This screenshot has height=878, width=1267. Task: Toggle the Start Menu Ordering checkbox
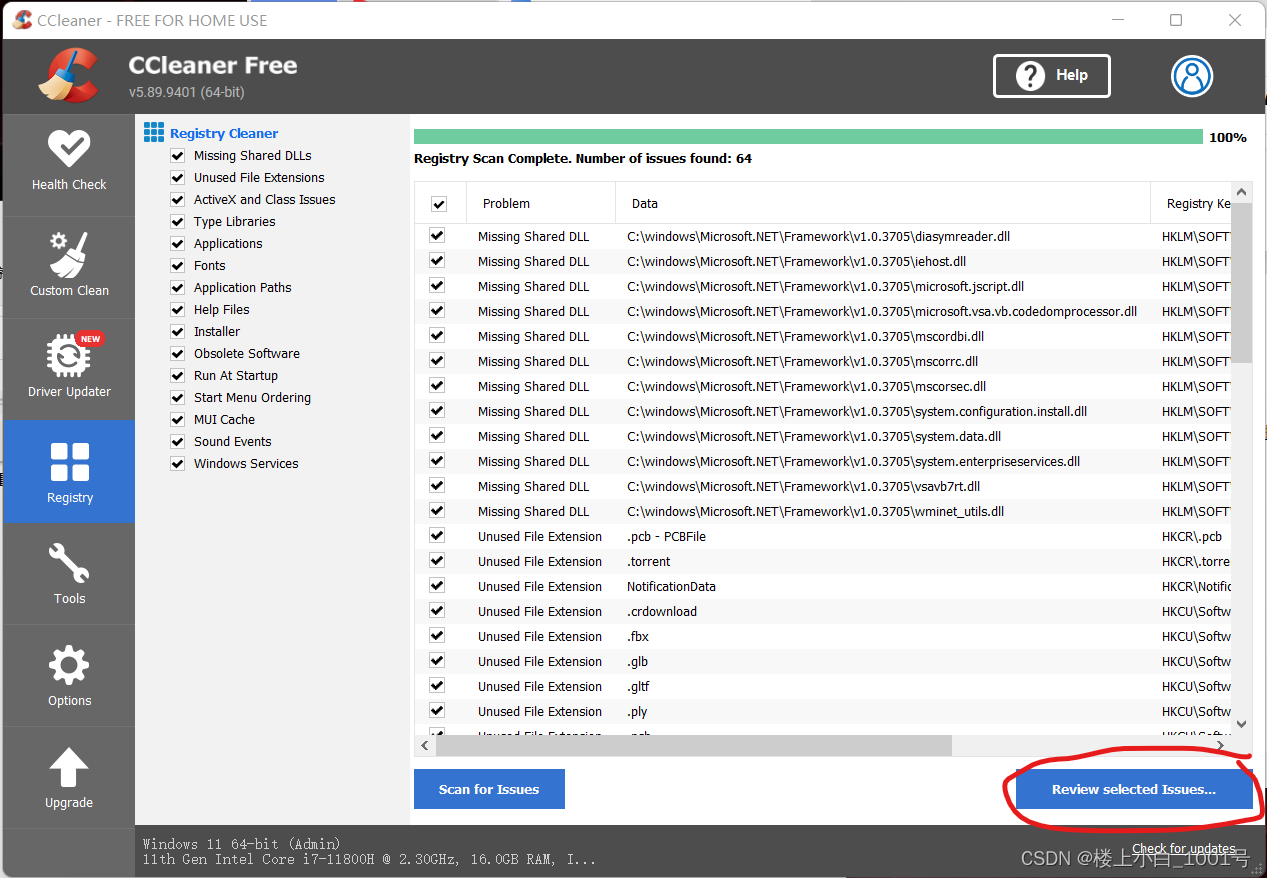(178, 398)
